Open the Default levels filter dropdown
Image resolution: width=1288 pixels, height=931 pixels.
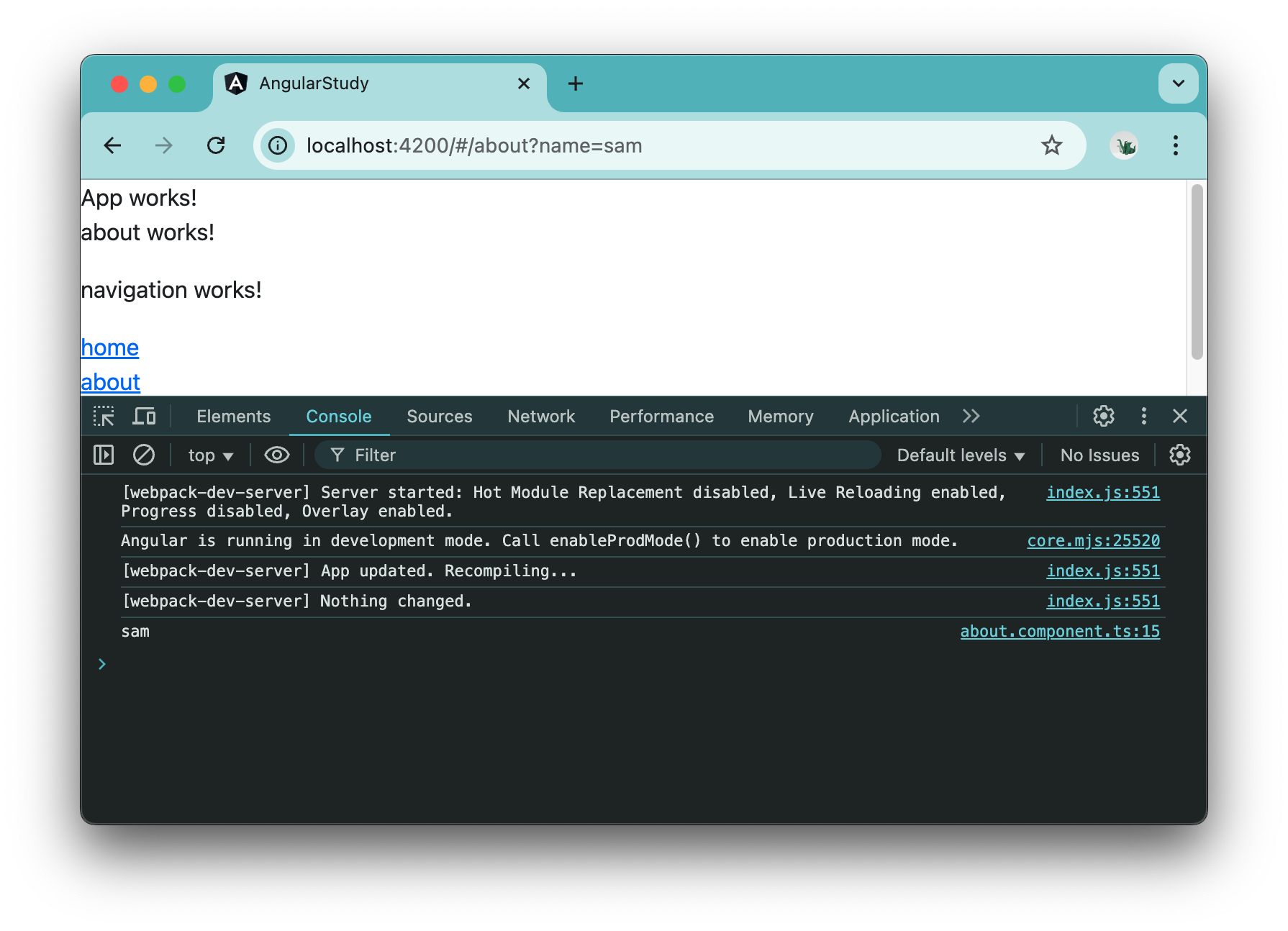tap(960, 455)
